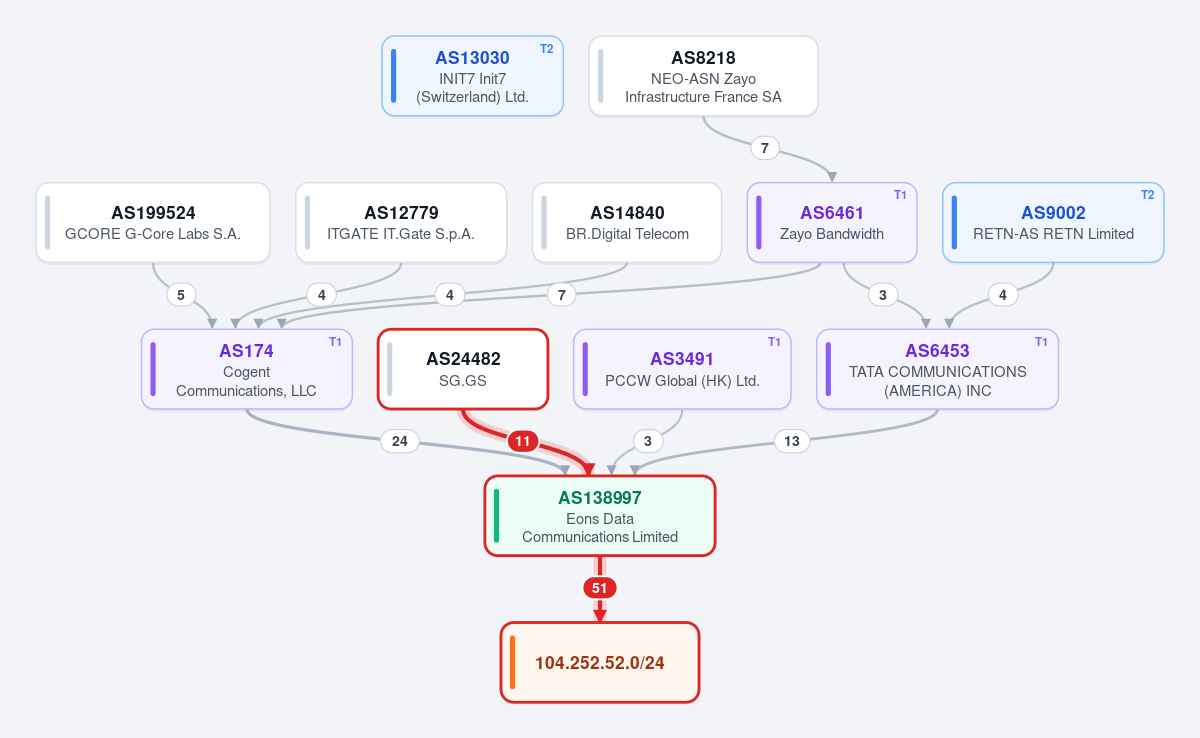Open the AS9002 RETN Limited node
The width and height of the screenshot is (1200, 738).
(1053, 222)
